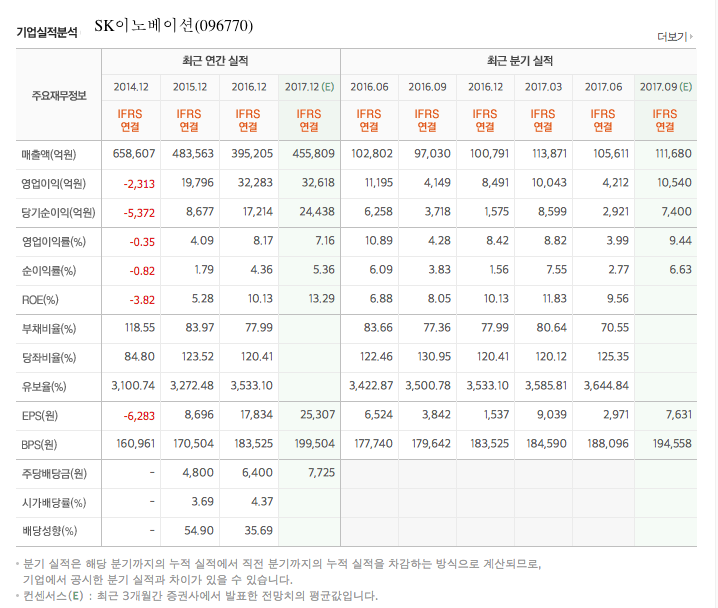
Task: Click the 배당성향(%) row label
Action: pyautogui.click(x=49, y=531)
